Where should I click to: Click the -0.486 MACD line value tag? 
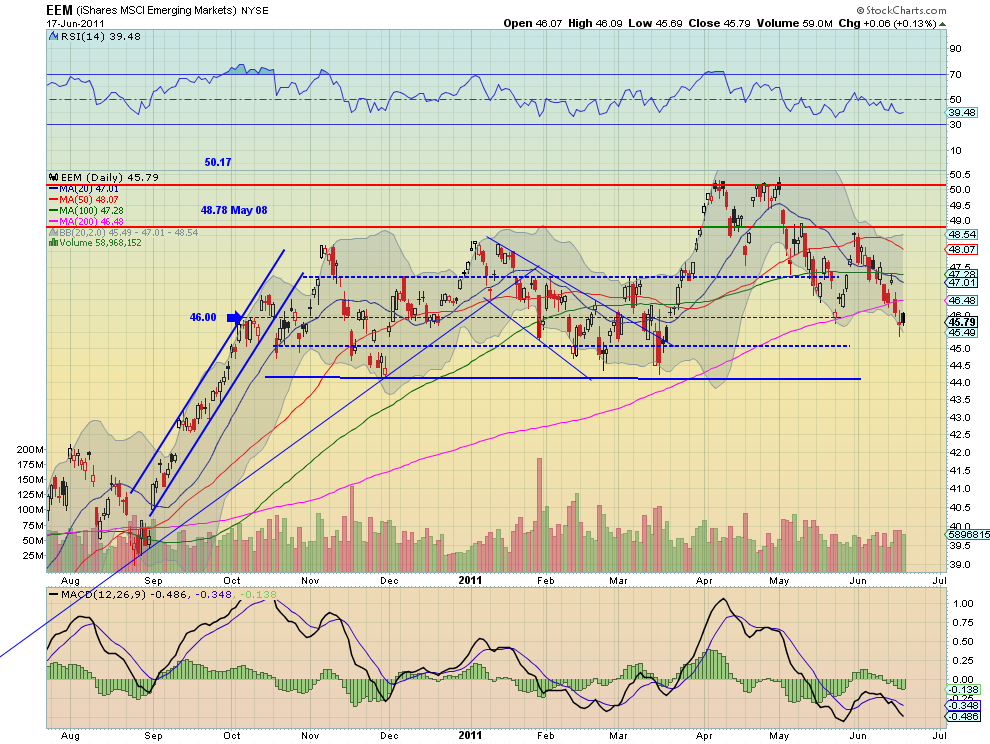963,716
